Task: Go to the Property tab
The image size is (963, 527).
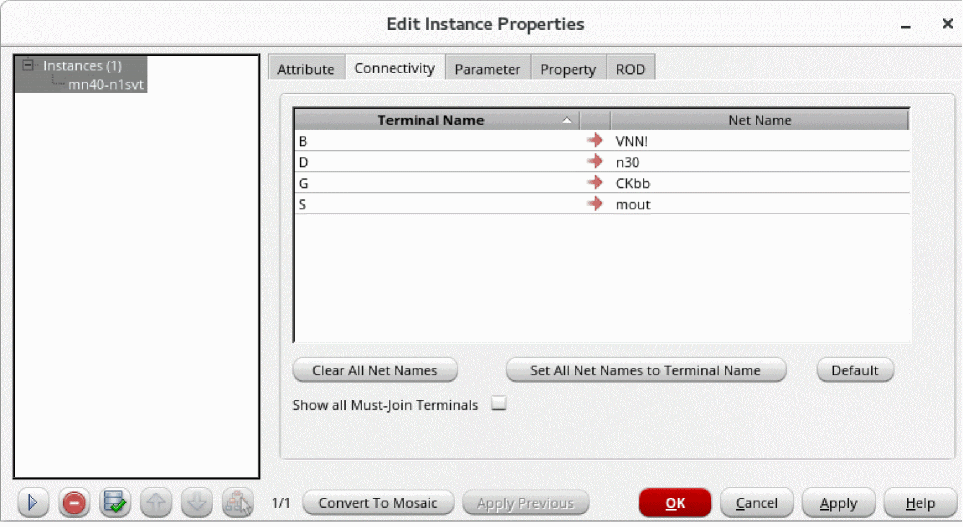Action: [568, 69]
